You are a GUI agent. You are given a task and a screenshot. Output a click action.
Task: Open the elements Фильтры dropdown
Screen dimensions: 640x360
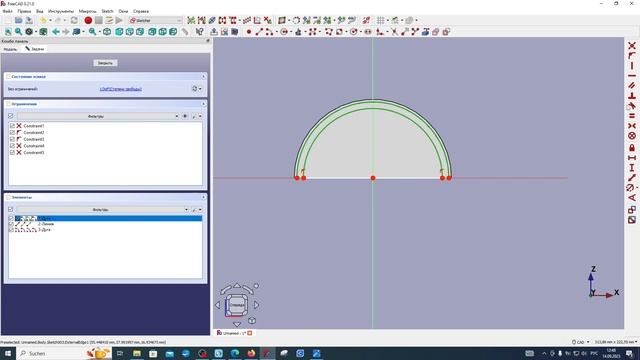103,209
